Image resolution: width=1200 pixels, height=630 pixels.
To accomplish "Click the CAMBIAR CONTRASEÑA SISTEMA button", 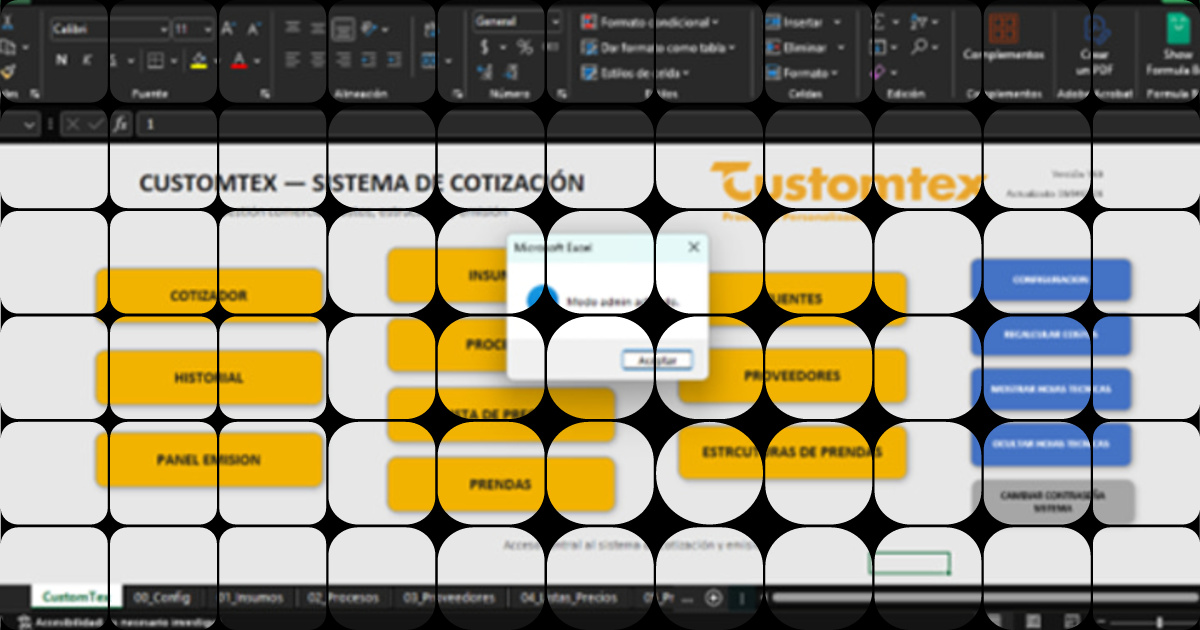I will 1052,501.
